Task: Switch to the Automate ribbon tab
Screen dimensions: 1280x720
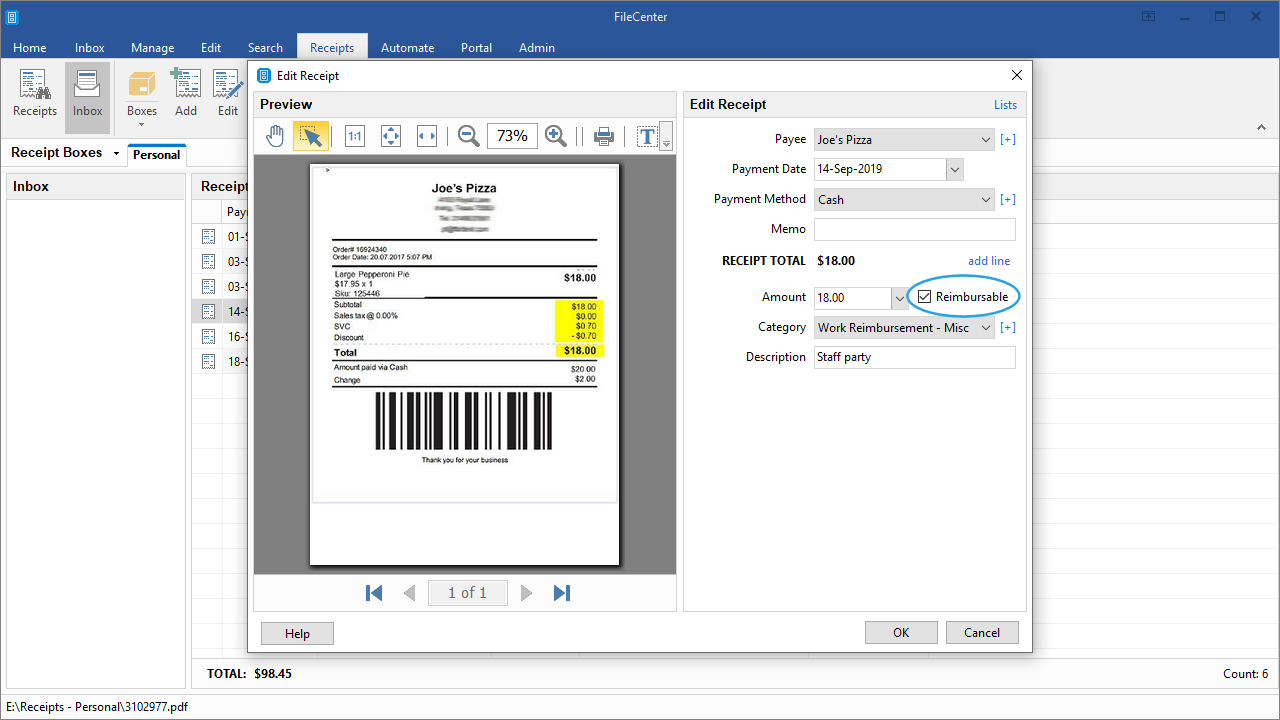Action: (x=407, y=47)
